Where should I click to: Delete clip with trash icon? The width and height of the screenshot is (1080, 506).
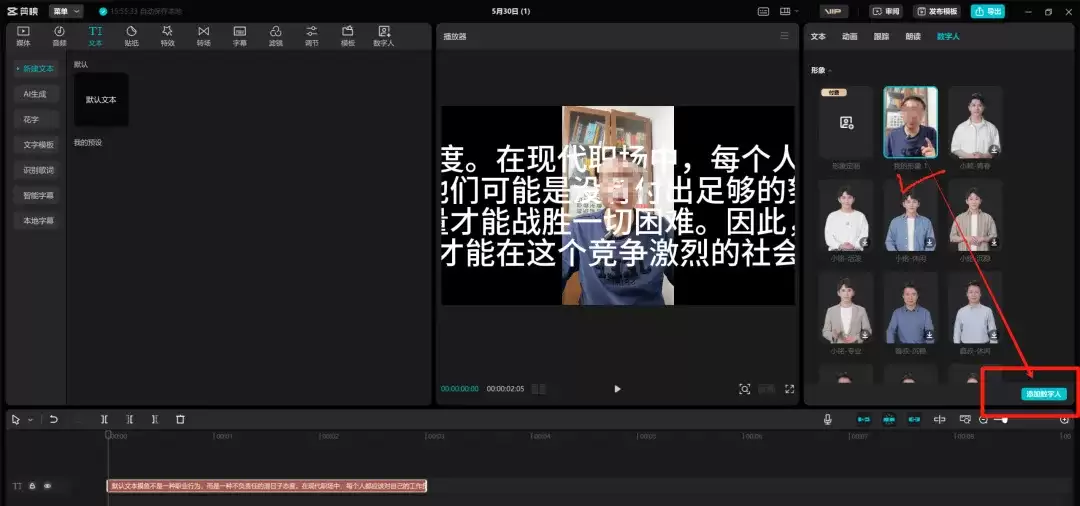[180, 419]
